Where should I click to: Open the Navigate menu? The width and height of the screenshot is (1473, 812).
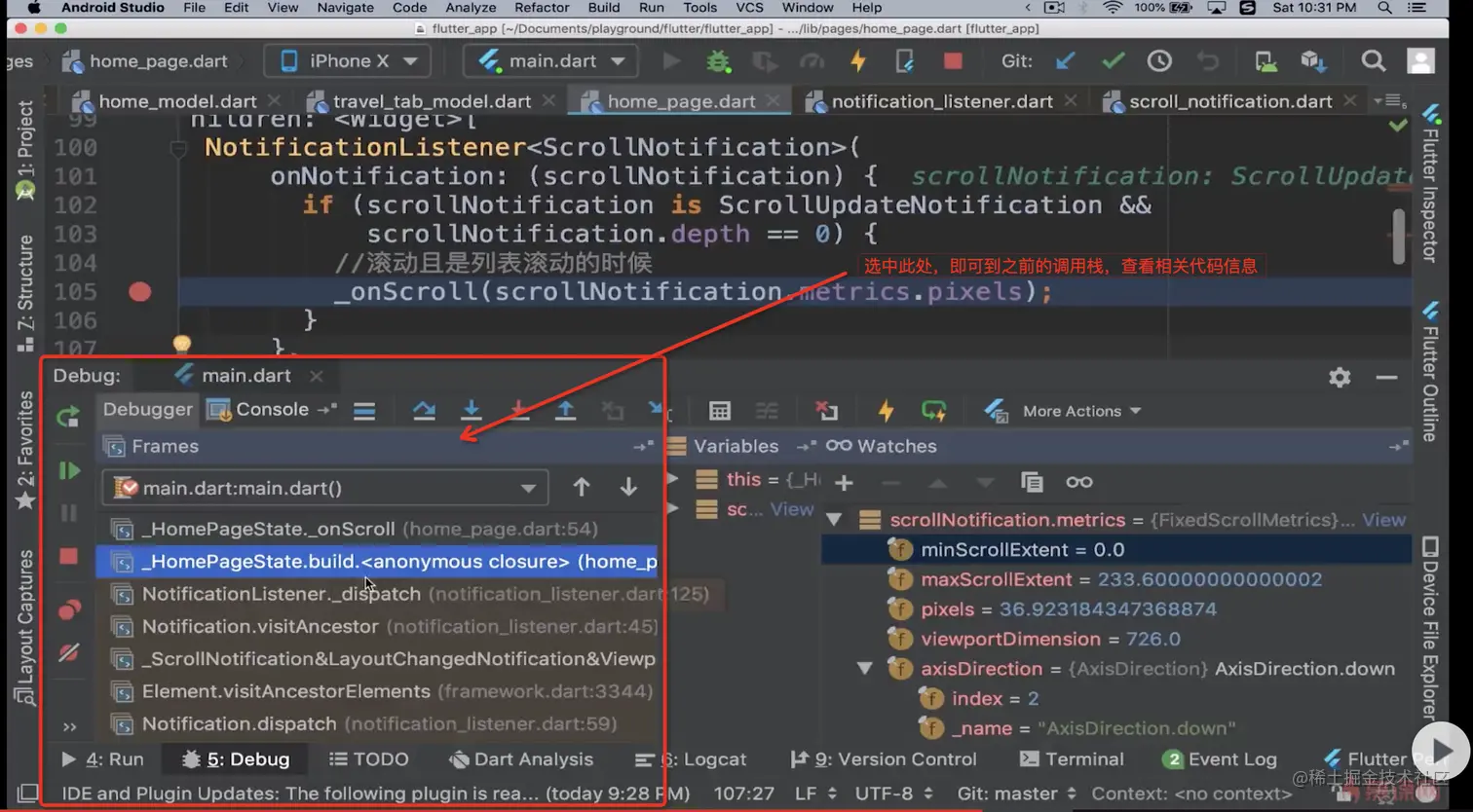[x=345, y=8]
